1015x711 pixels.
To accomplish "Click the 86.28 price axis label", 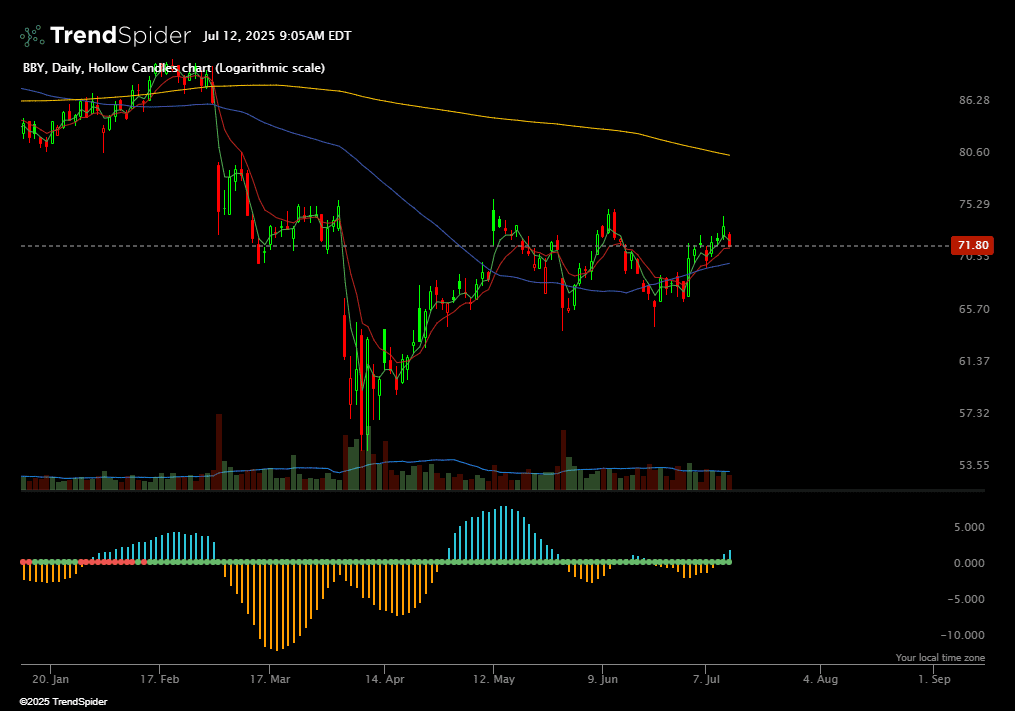I will (973, 100).
